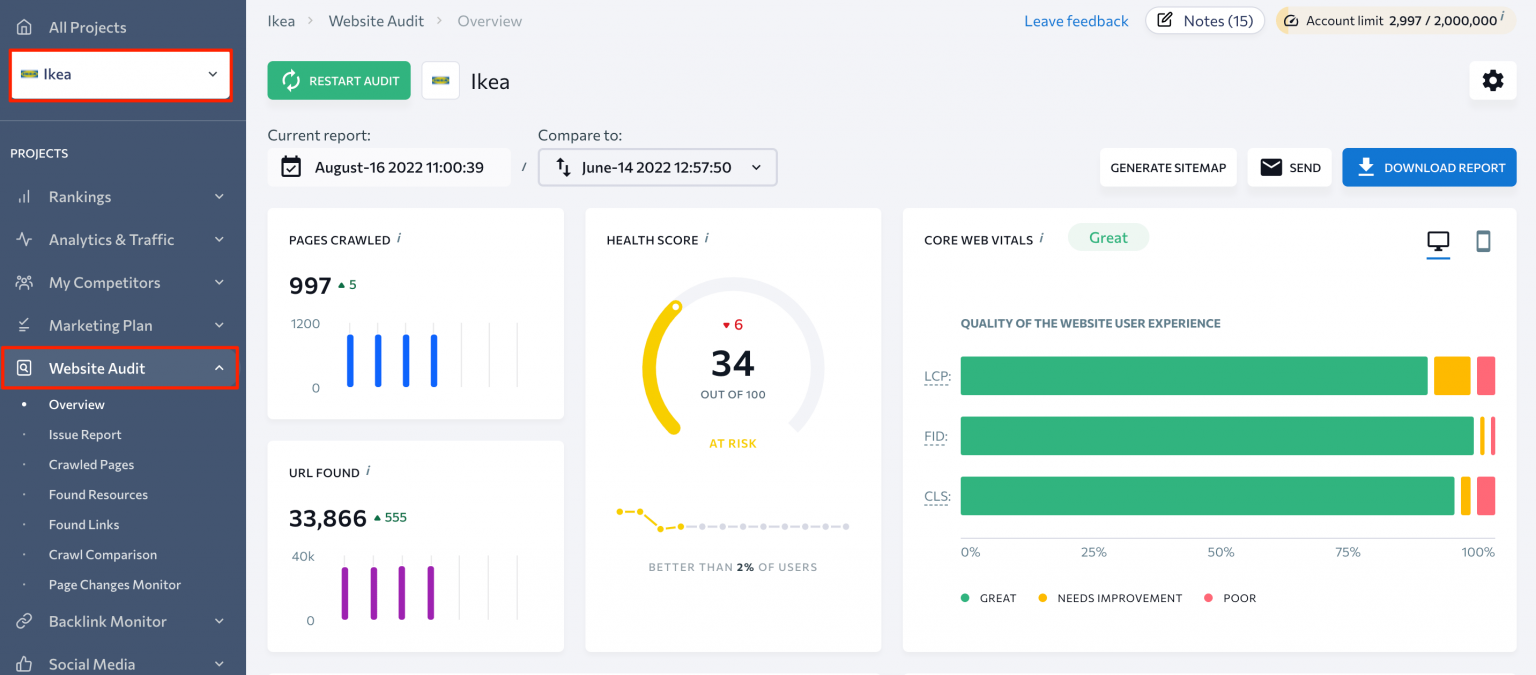Click info icon next to Pages Crawled
This screenshot has height=675, width=1536.
click(399, 239)
